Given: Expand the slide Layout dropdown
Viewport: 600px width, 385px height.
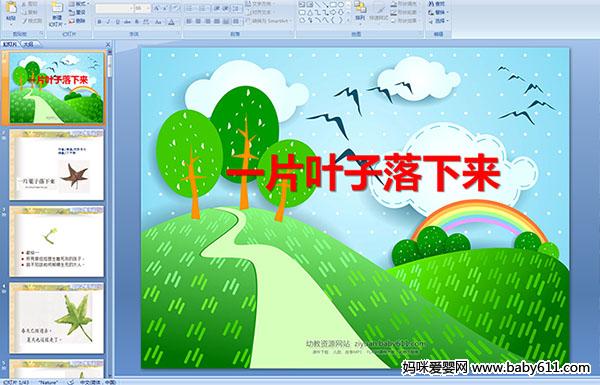Looking at the screenshot, I should (79, 4).
